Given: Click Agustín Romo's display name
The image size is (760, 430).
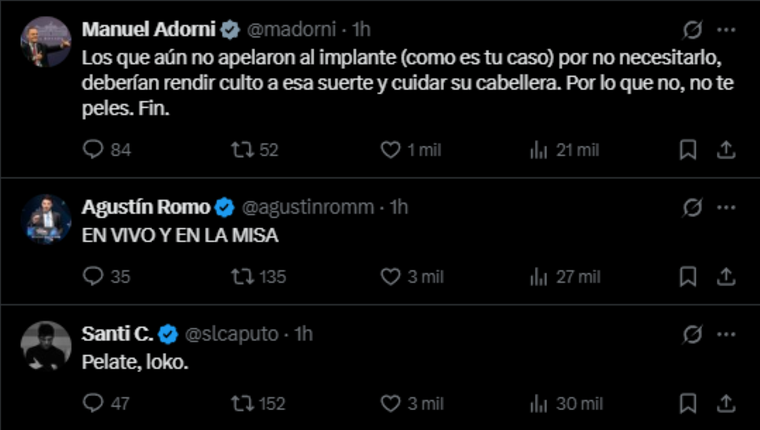Looking at the screenshot, I should [146, 207].
